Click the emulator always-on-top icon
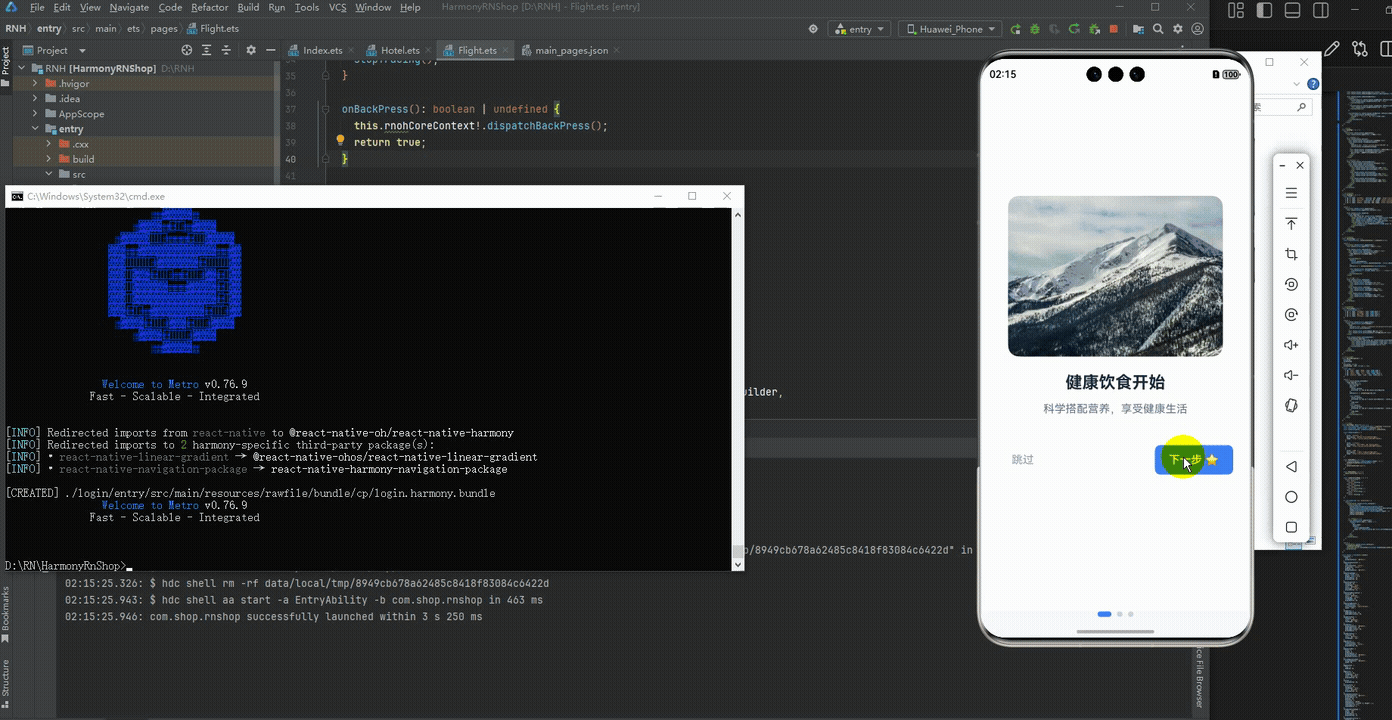 [x=1291, y=223]
